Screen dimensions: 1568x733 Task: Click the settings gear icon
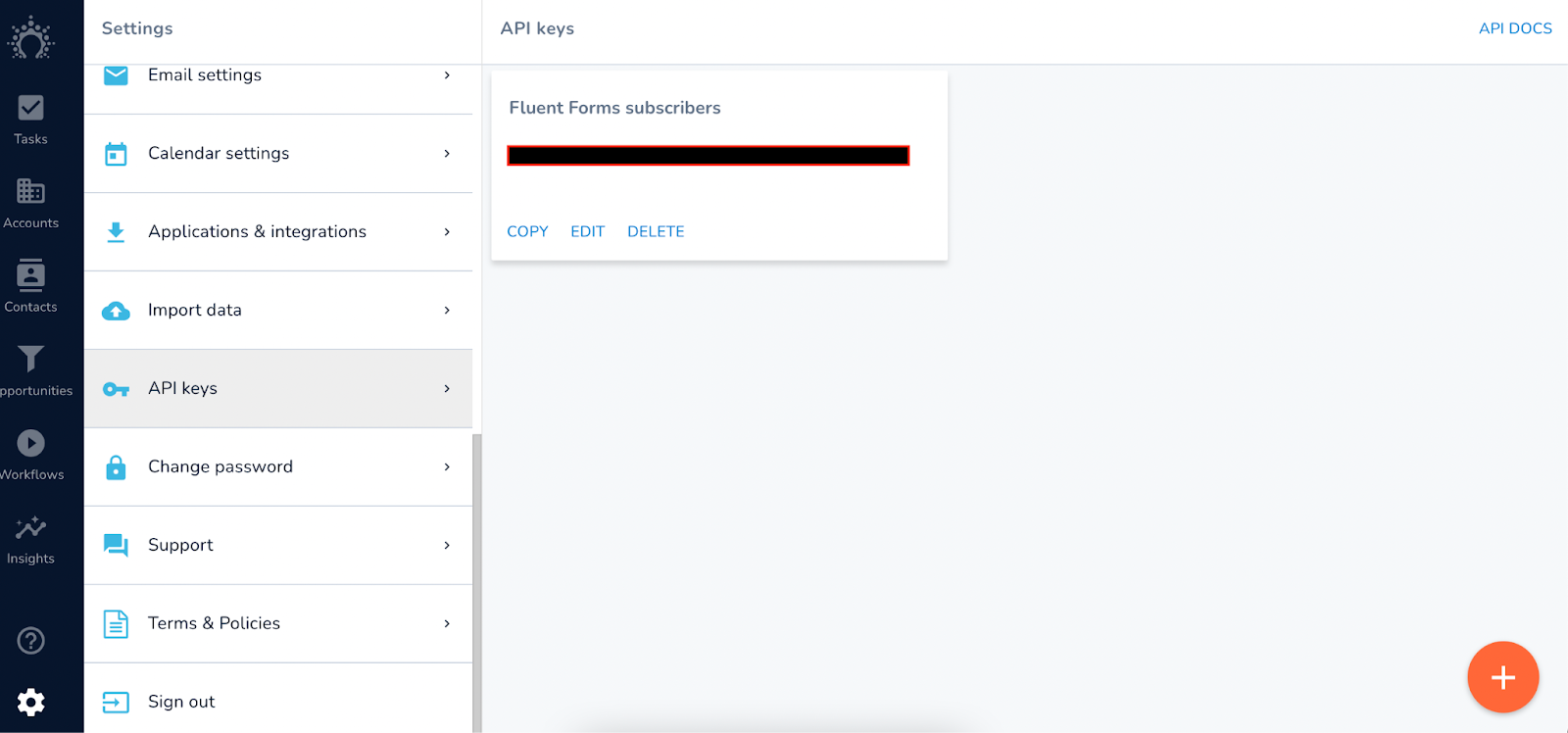pyautogui.click(x=30, y=702)
